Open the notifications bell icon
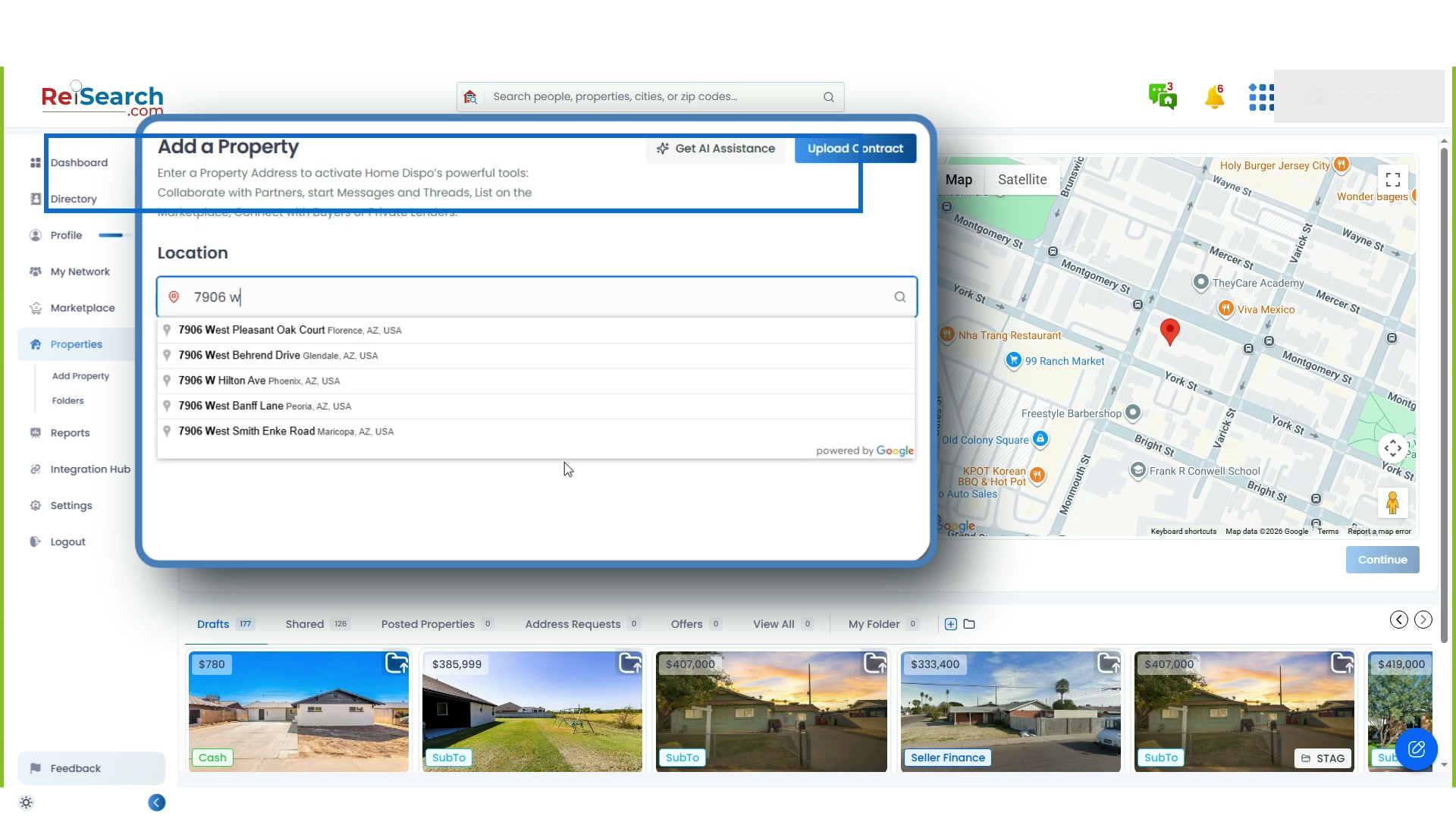Screen dimensions: 1456x819 [1214, 96]
